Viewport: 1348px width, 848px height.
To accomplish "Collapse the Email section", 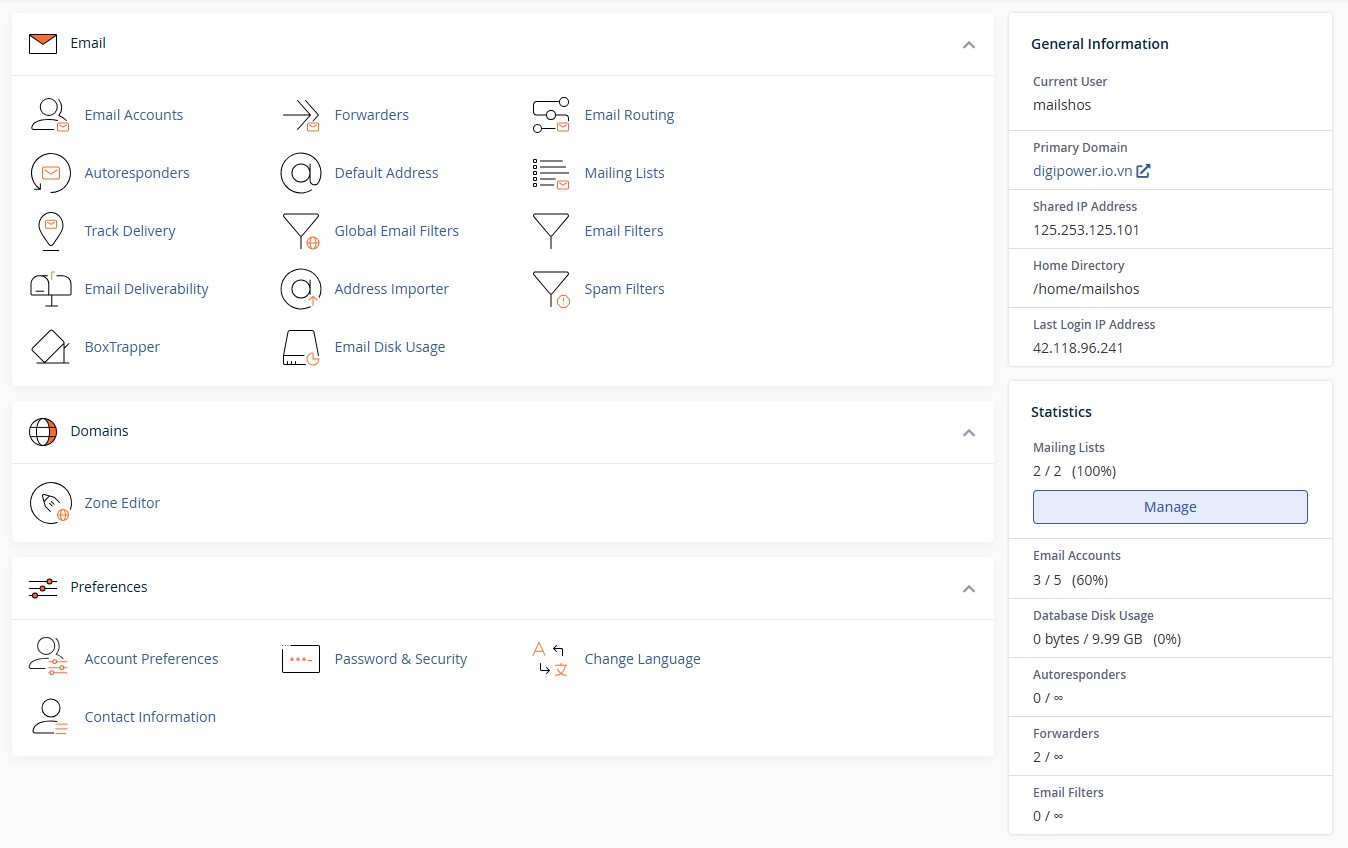I will pos(968,44).
